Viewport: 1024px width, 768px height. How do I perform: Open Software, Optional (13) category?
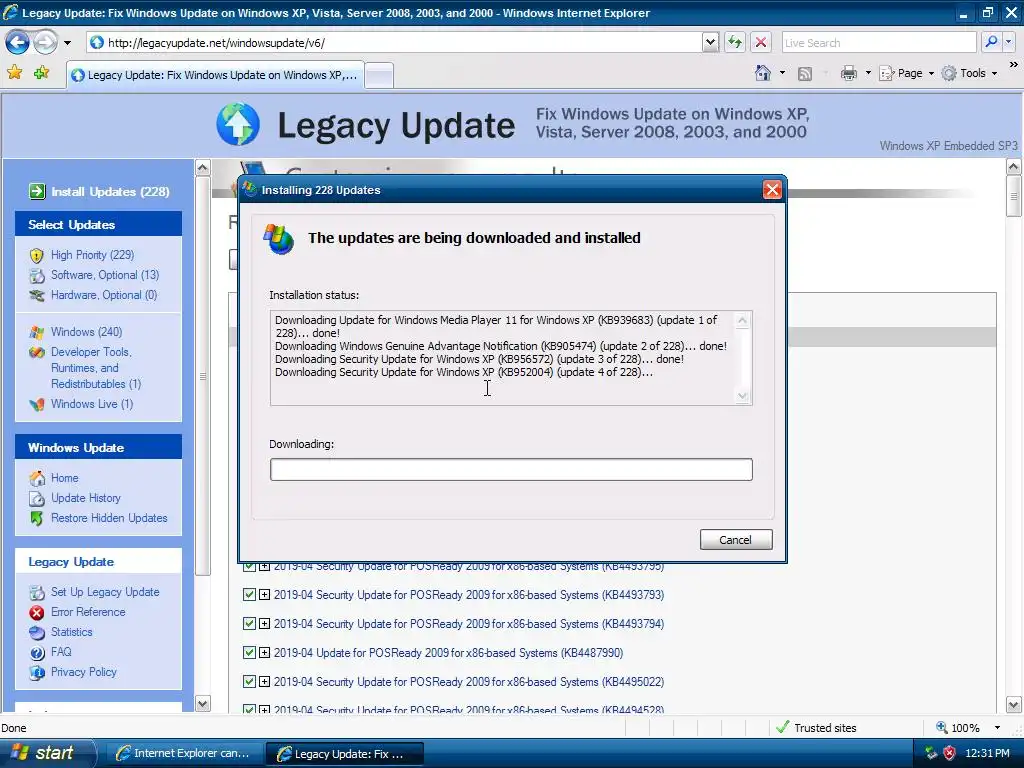pyautogui.click(x=105, y=275)
